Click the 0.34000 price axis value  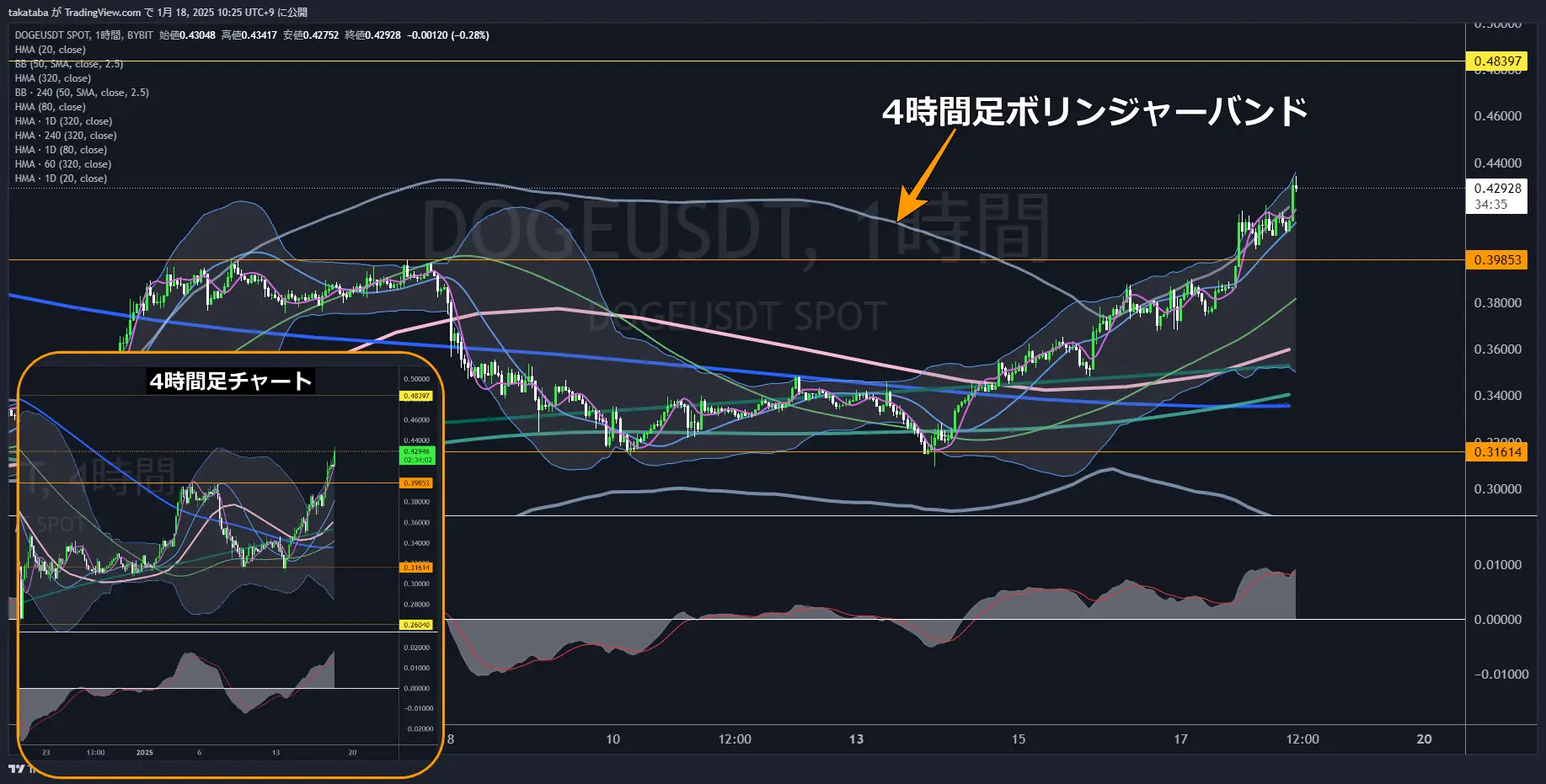1497,396
